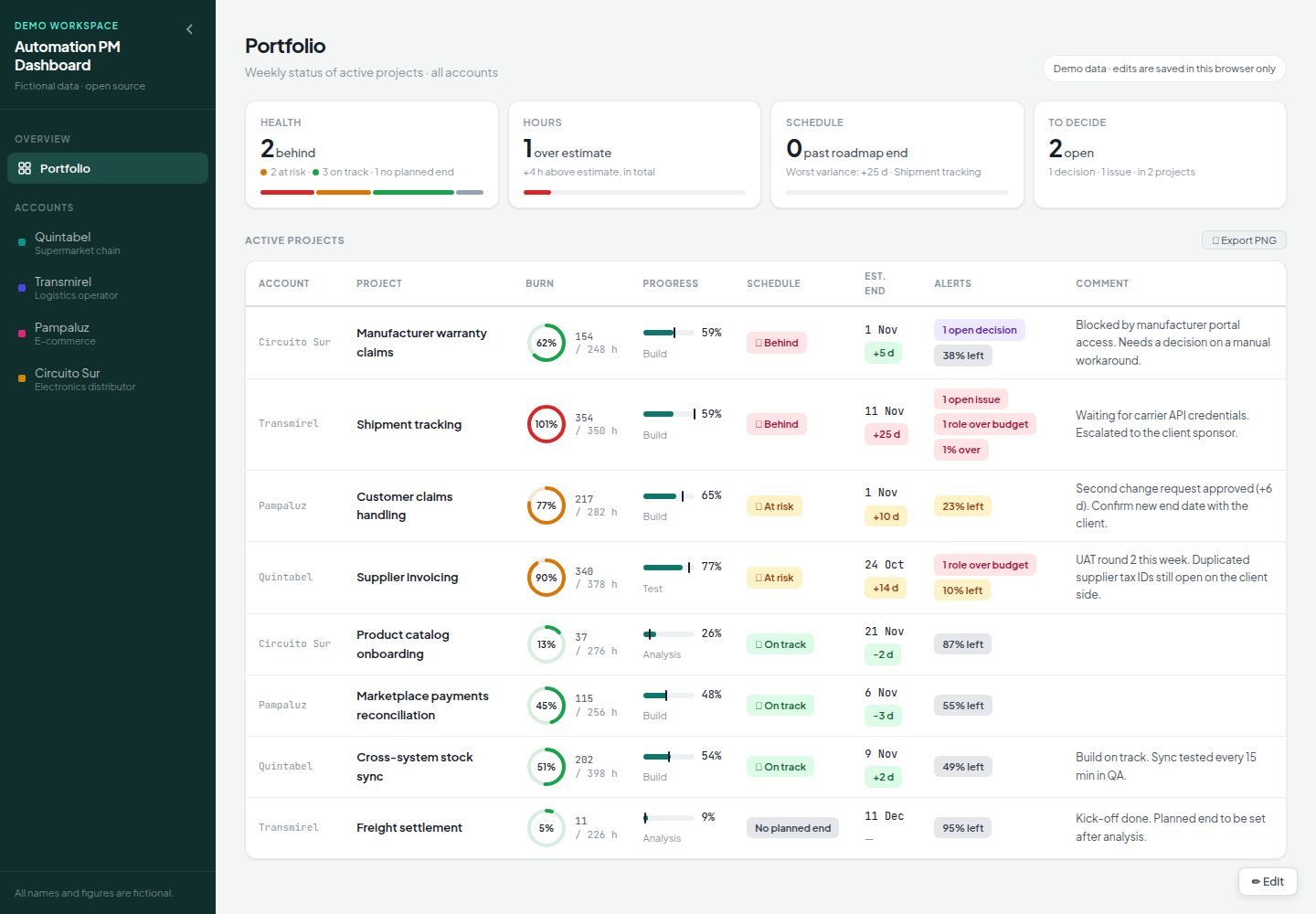Click the '+5 d' schedule variance chip
The height and width of the screenshot is (914, 1316).
(x=884, y=353)
